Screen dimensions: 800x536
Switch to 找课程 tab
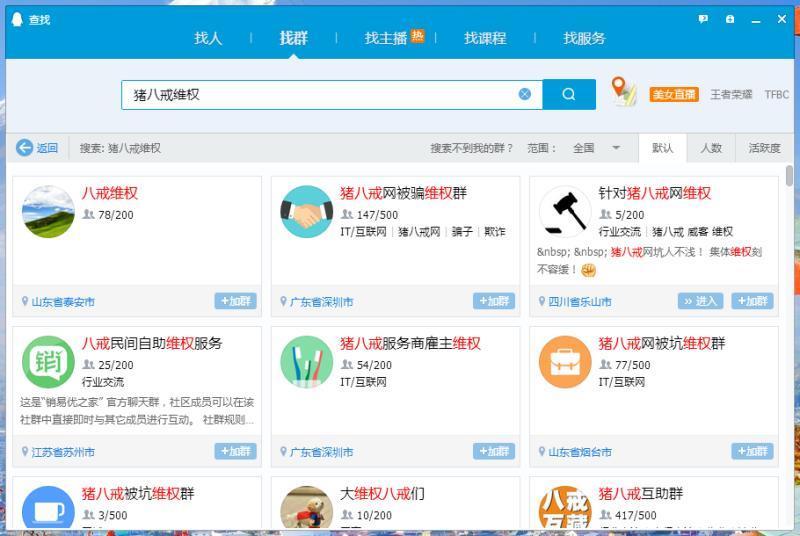tap(485, 38)
